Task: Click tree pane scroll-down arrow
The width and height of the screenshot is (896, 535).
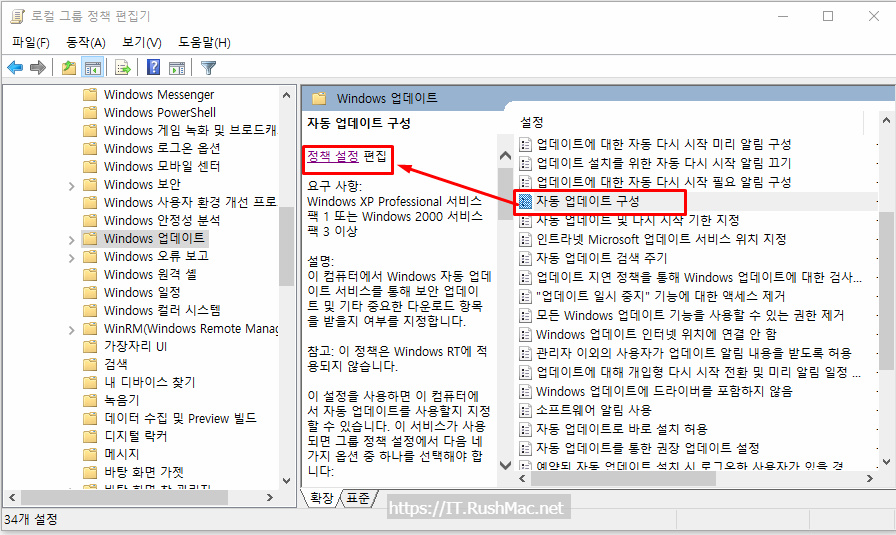Action: (286, 481)
